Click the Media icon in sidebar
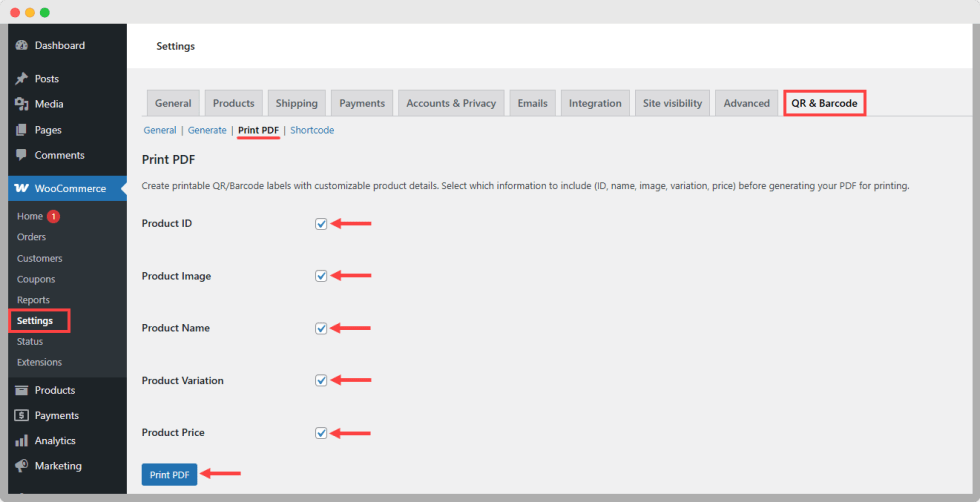The image size is (980, 502). click(22, 104)
